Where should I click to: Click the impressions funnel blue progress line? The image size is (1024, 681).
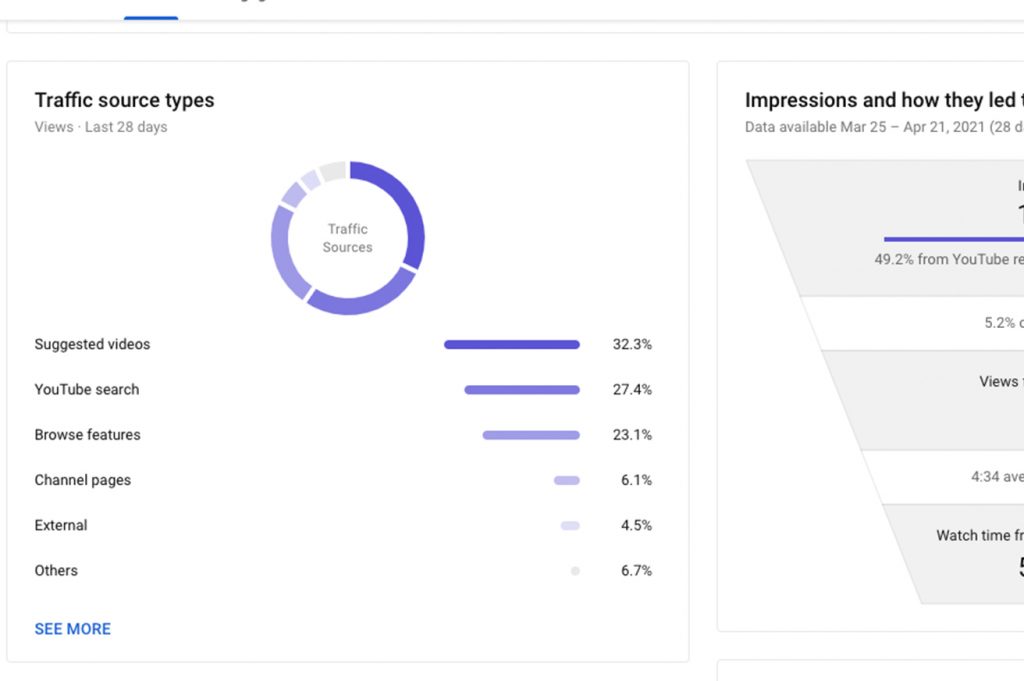pos(950,239)
